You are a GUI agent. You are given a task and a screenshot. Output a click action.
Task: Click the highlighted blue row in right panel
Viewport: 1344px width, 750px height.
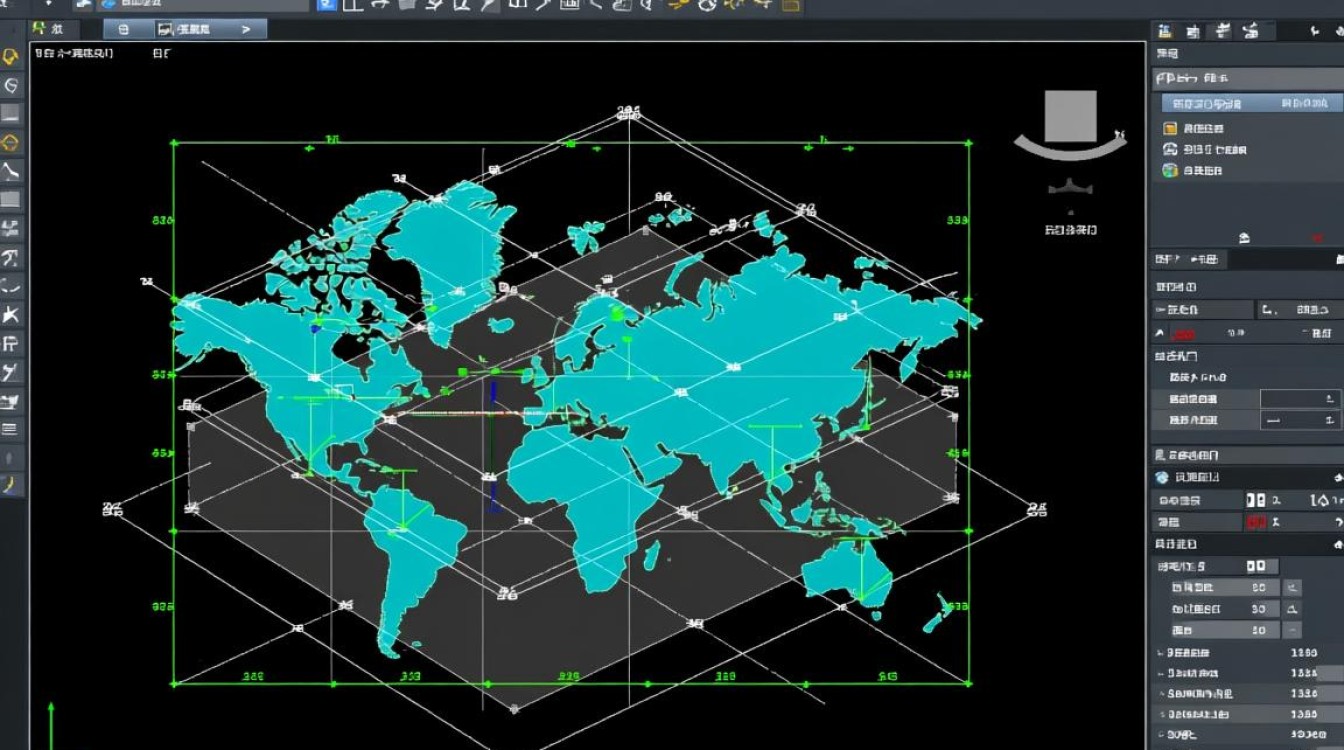point(1250,103)
